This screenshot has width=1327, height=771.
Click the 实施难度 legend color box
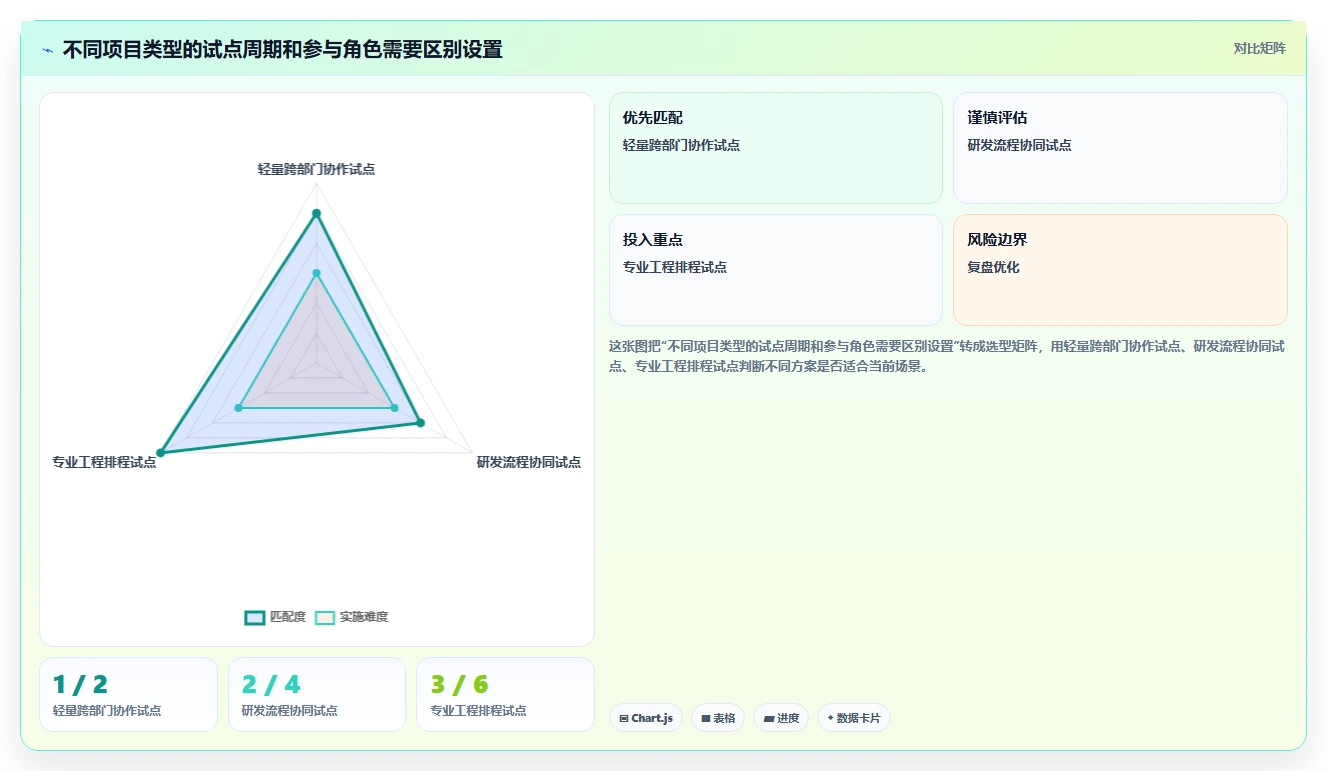[x=325, y=617]
